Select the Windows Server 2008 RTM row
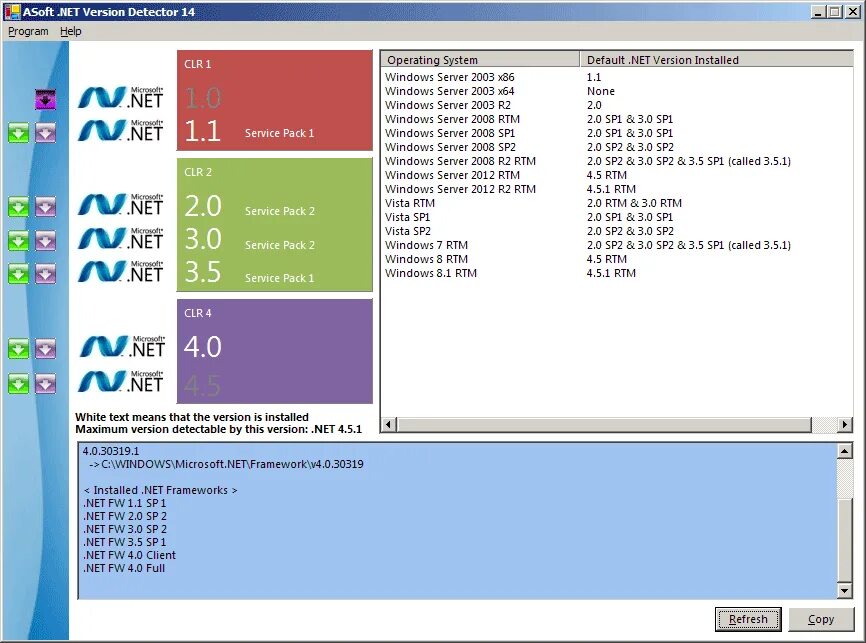This screenshot has width=866, height=643. (x=616, y=119)
